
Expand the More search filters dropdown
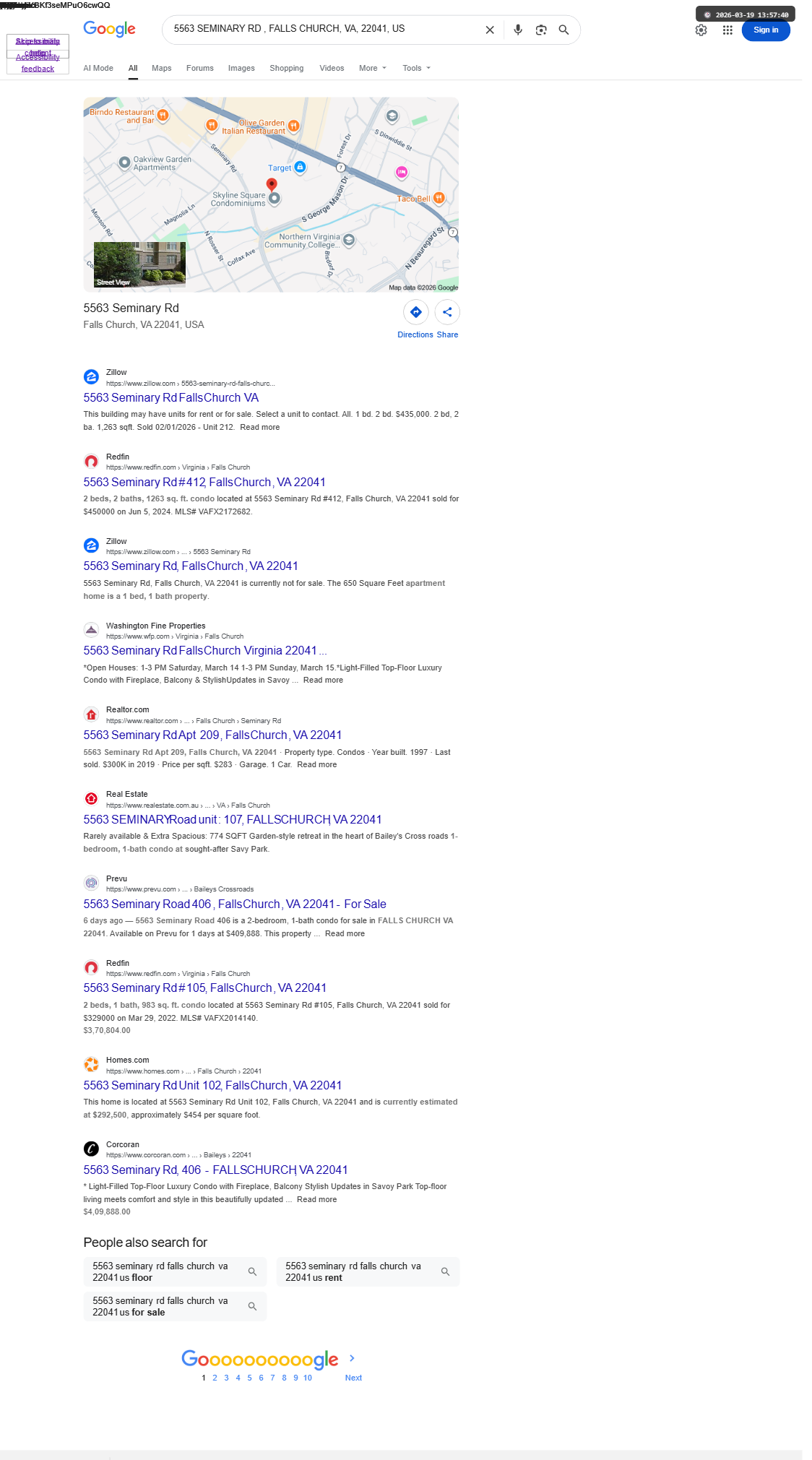click(x=373, y=68)
